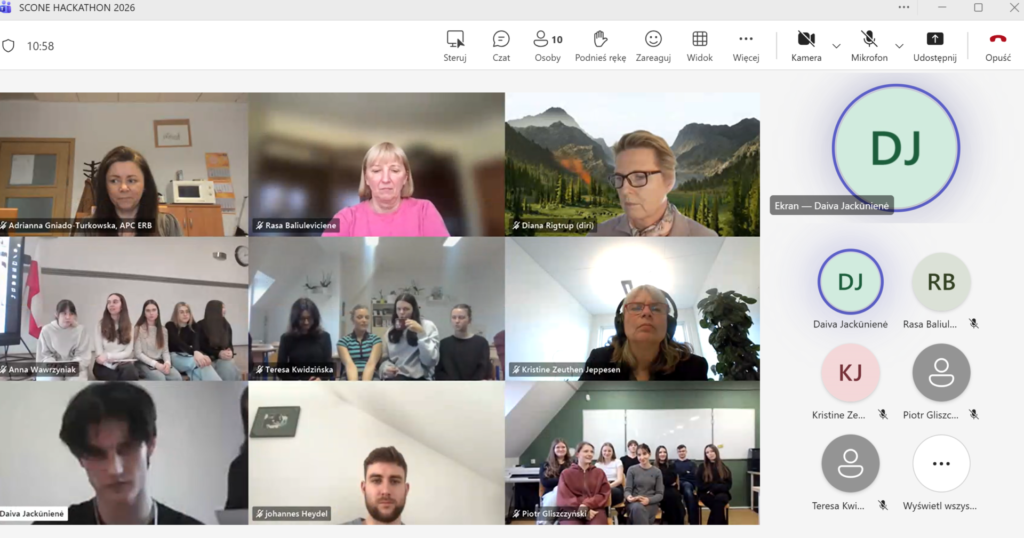Raise hand with Podnieś rękę
The height and width of the screenshot is (538, 1024).
600,45
